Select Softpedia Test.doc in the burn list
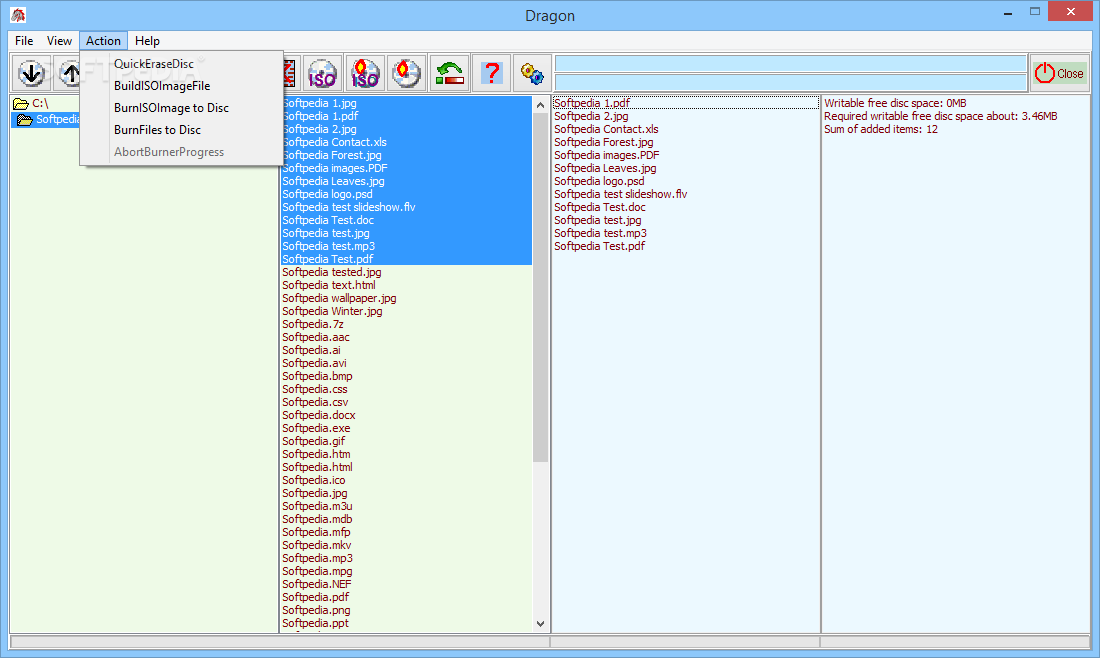 [x=600, y=207]
